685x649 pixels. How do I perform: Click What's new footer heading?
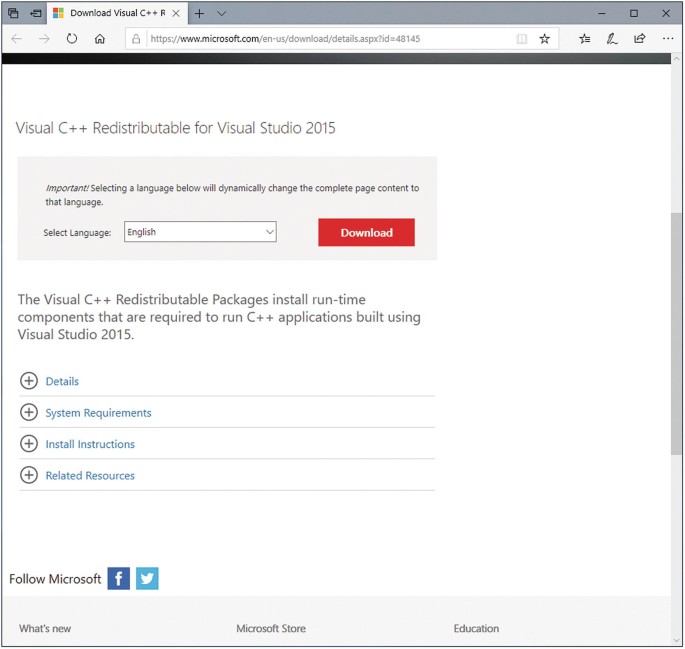[45, 628]
